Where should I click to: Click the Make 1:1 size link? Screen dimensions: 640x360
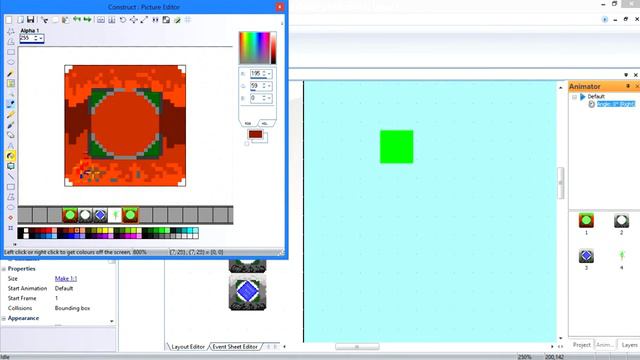click(66, 278)
